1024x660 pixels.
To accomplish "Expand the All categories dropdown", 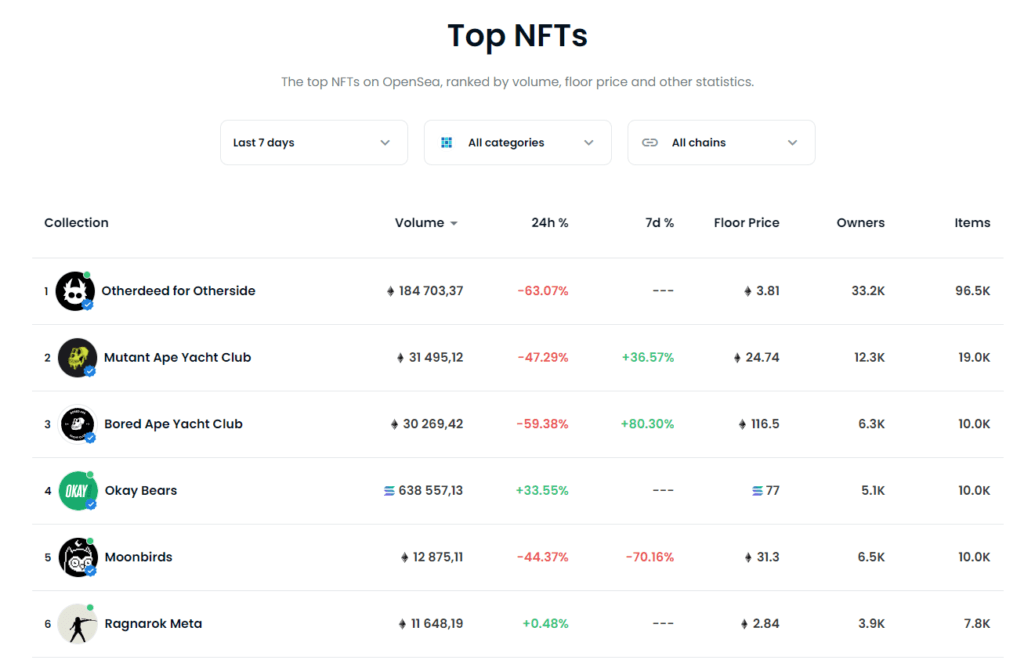I will [x=517, y=143].
